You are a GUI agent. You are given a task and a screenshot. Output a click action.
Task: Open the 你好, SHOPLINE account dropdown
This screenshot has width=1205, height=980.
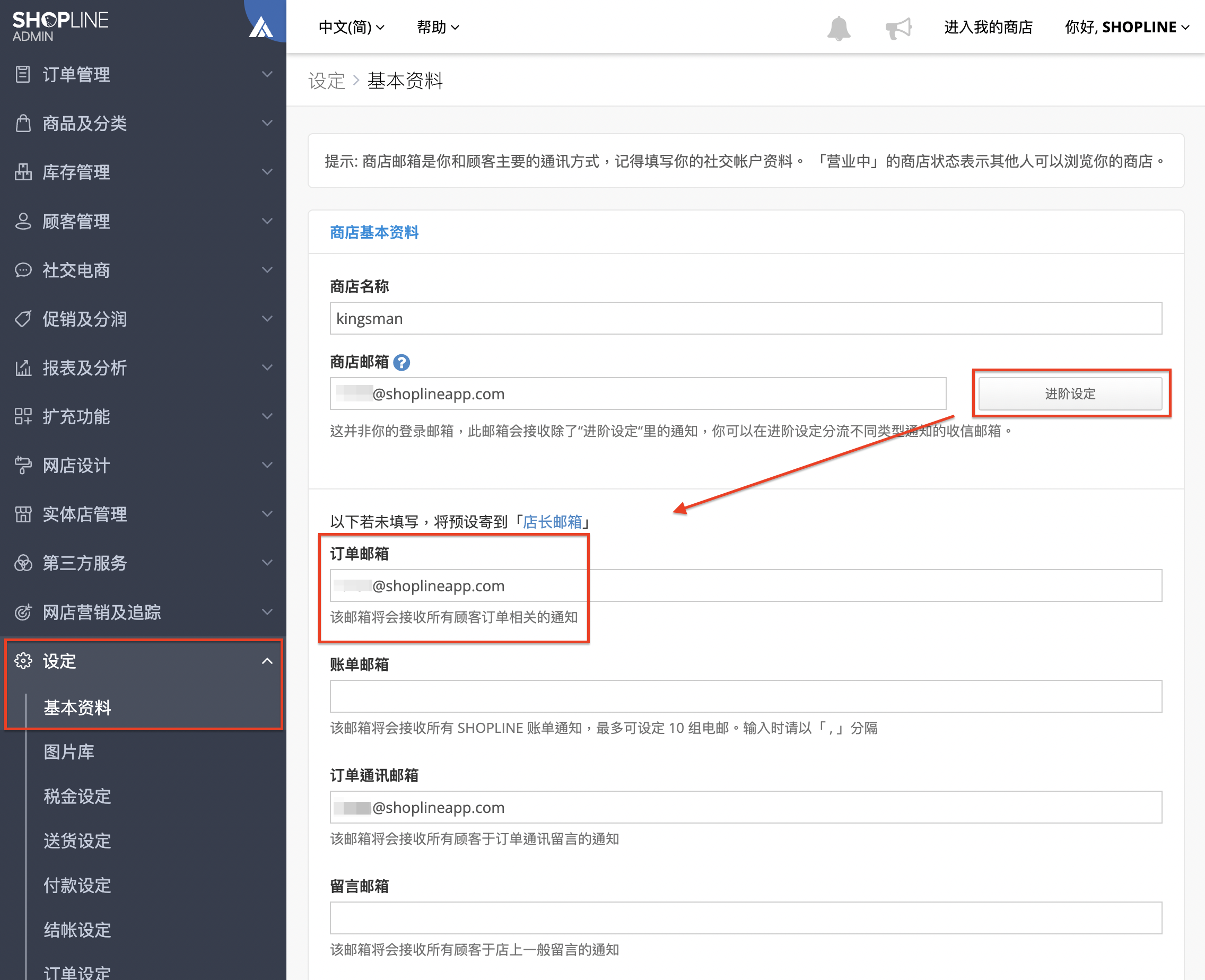[1127, 27]
